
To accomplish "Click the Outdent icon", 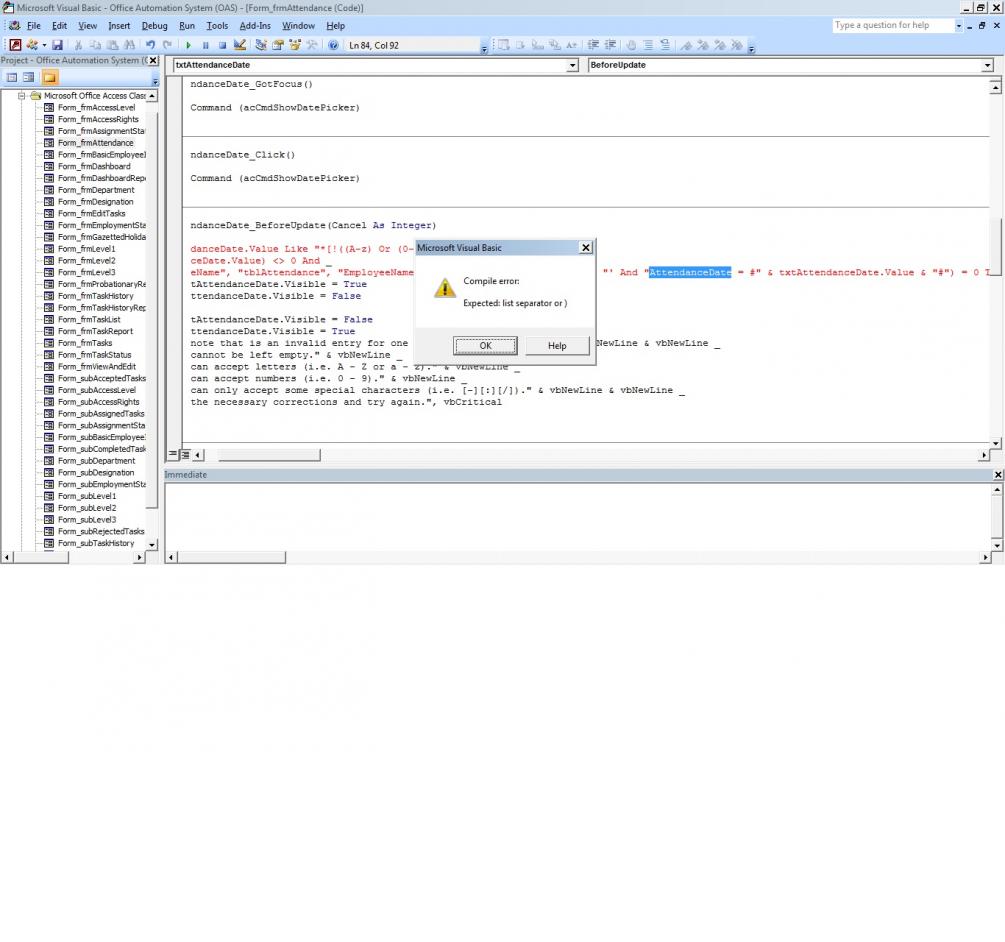I will pyautogui.click(x=611, y=45).
